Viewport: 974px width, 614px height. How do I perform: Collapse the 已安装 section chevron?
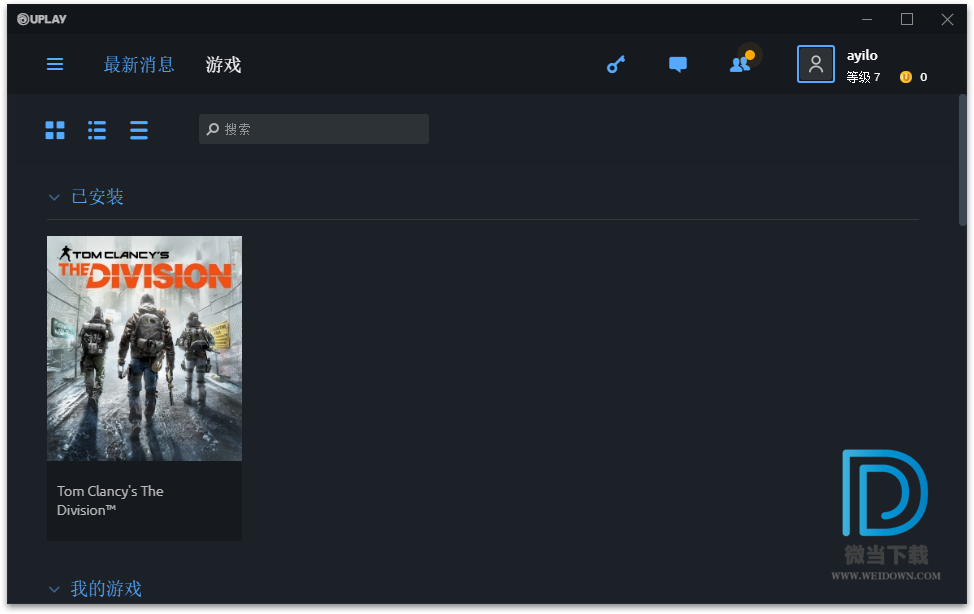pyautogui.click(x=54, y=198)
